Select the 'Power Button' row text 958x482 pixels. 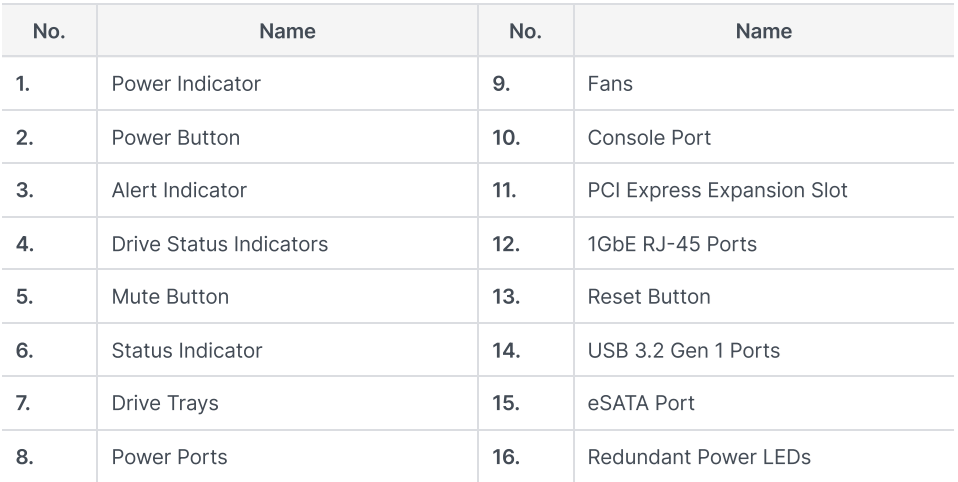pos(175,137)
